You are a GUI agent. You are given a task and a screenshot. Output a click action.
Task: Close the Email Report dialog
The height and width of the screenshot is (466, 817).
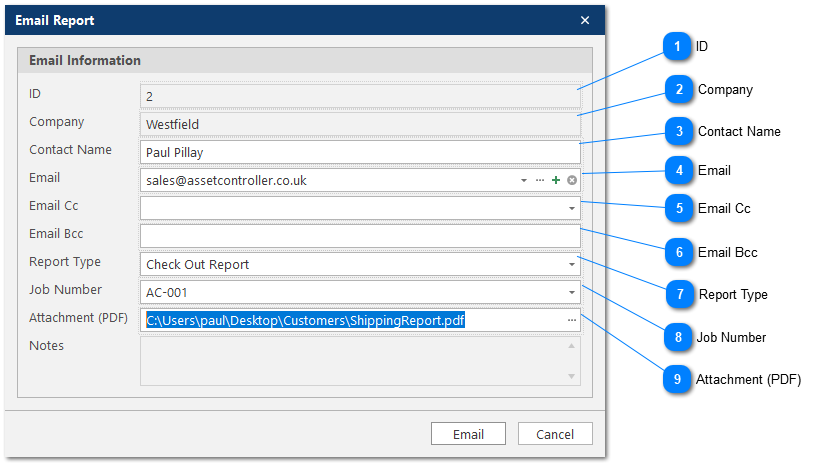[585, 20]
